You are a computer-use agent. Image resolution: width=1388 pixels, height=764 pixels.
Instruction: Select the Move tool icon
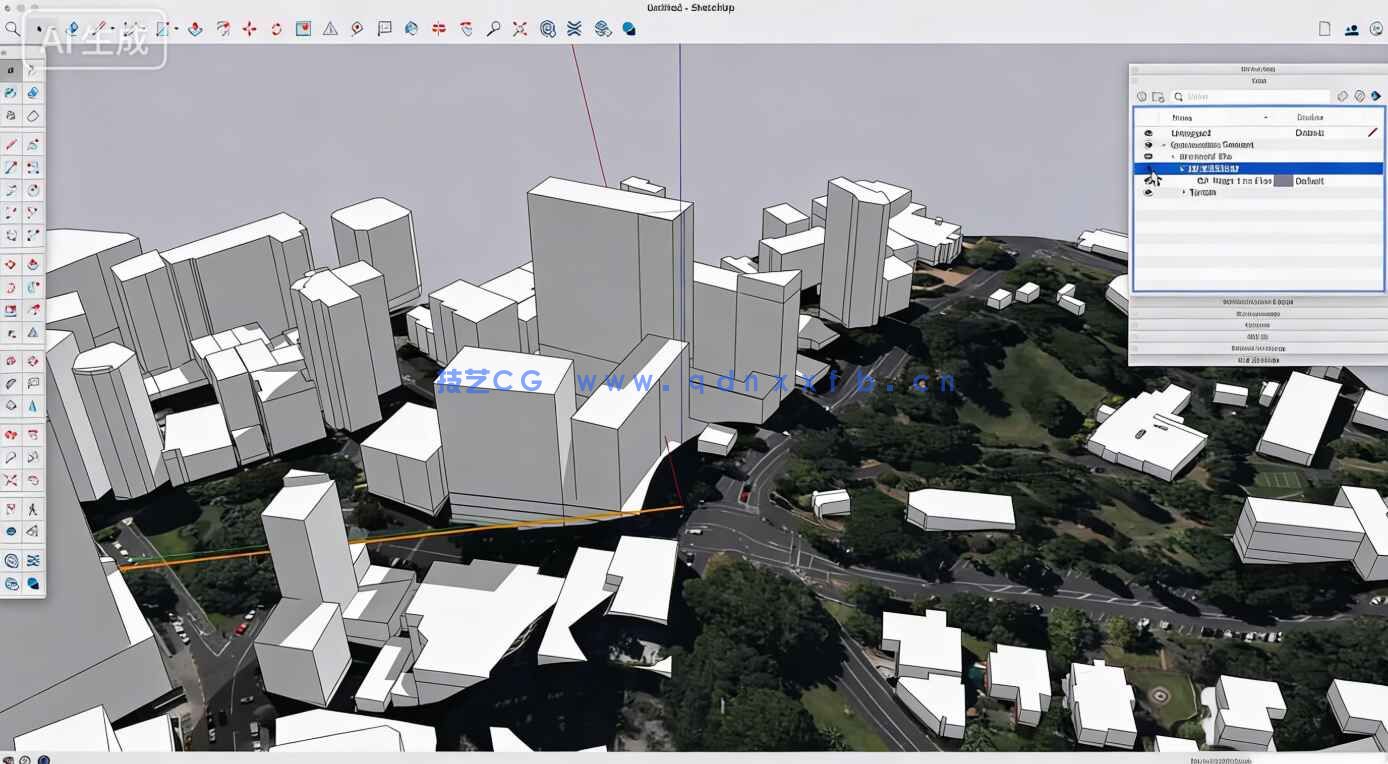[x=248, y=29]
